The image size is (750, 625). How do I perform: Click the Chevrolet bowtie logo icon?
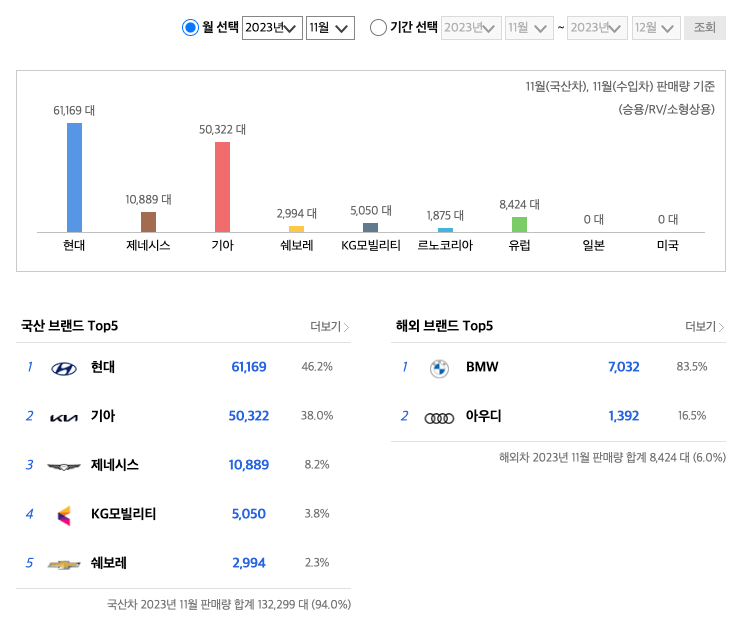(64, 565)
